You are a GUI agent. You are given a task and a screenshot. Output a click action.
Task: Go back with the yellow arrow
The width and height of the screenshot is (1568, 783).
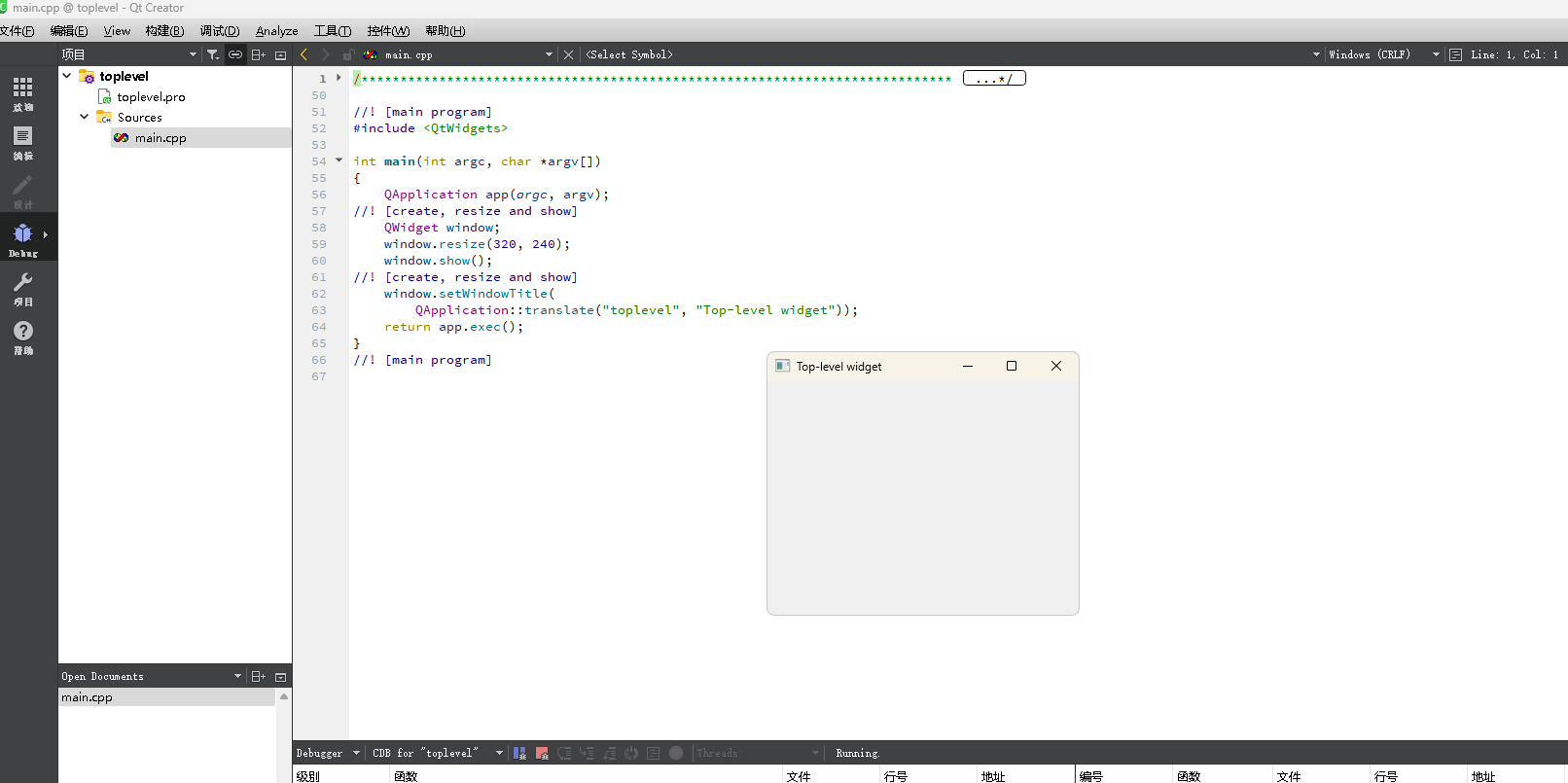[x=304, y=54]
